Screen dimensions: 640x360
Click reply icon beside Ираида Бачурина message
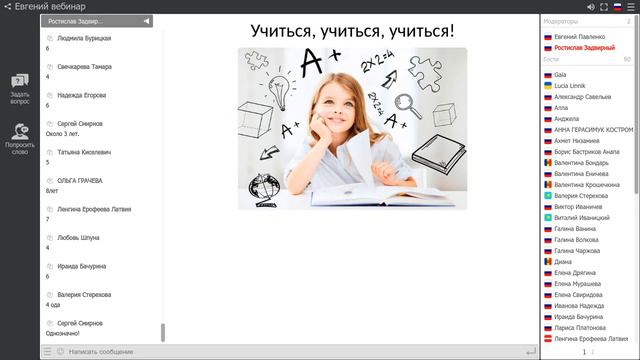click(50, 266)
